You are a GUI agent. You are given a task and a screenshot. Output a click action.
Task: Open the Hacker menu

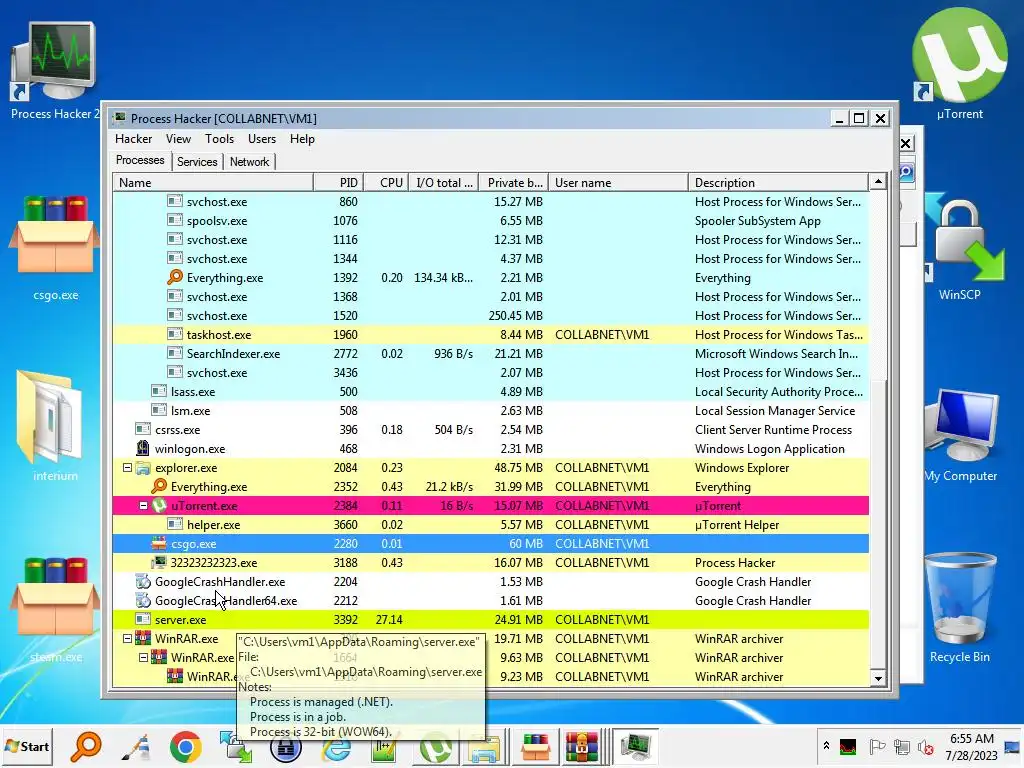pos(133,138)
